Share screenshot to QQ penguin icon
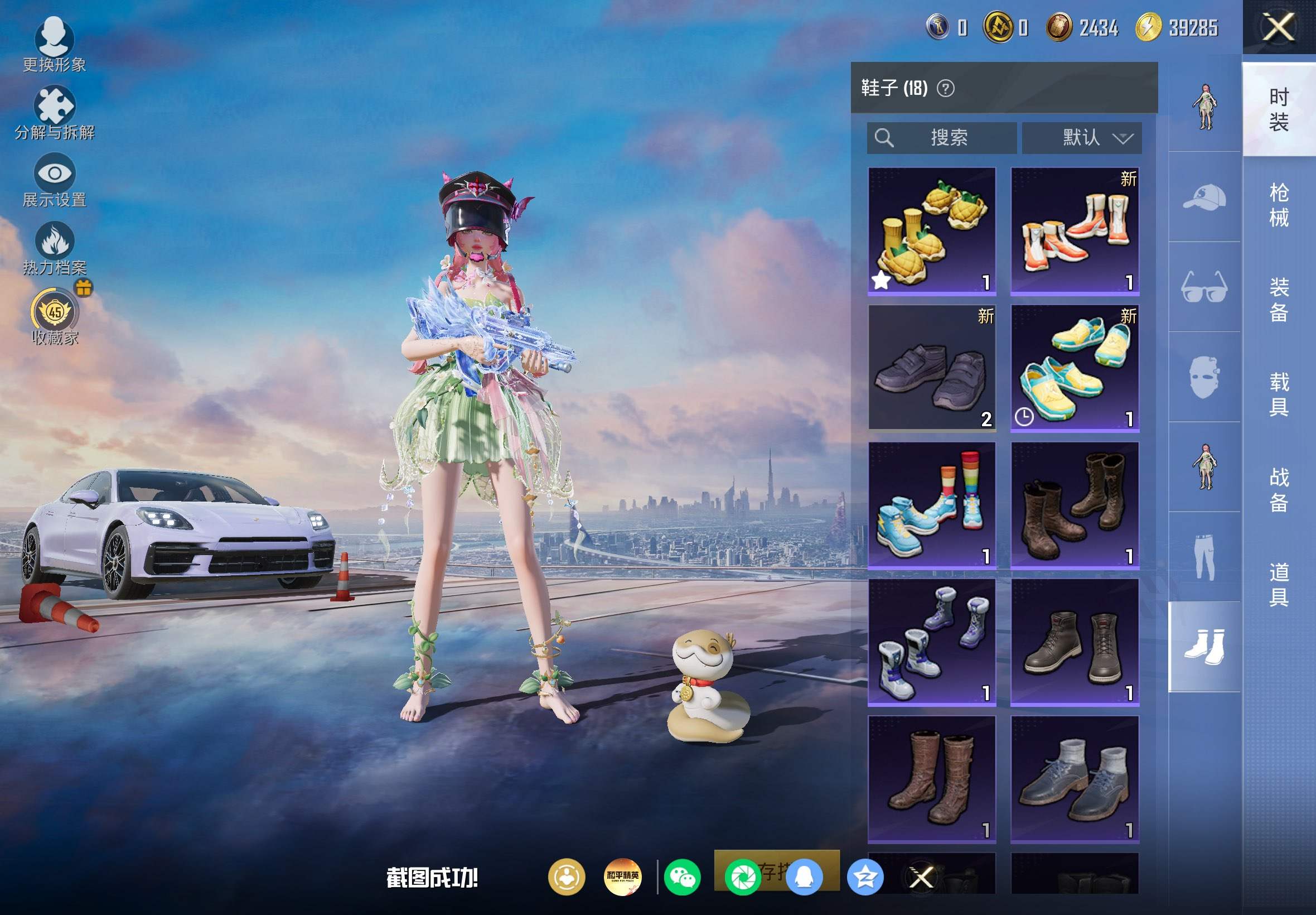 (x=804, y=877)
